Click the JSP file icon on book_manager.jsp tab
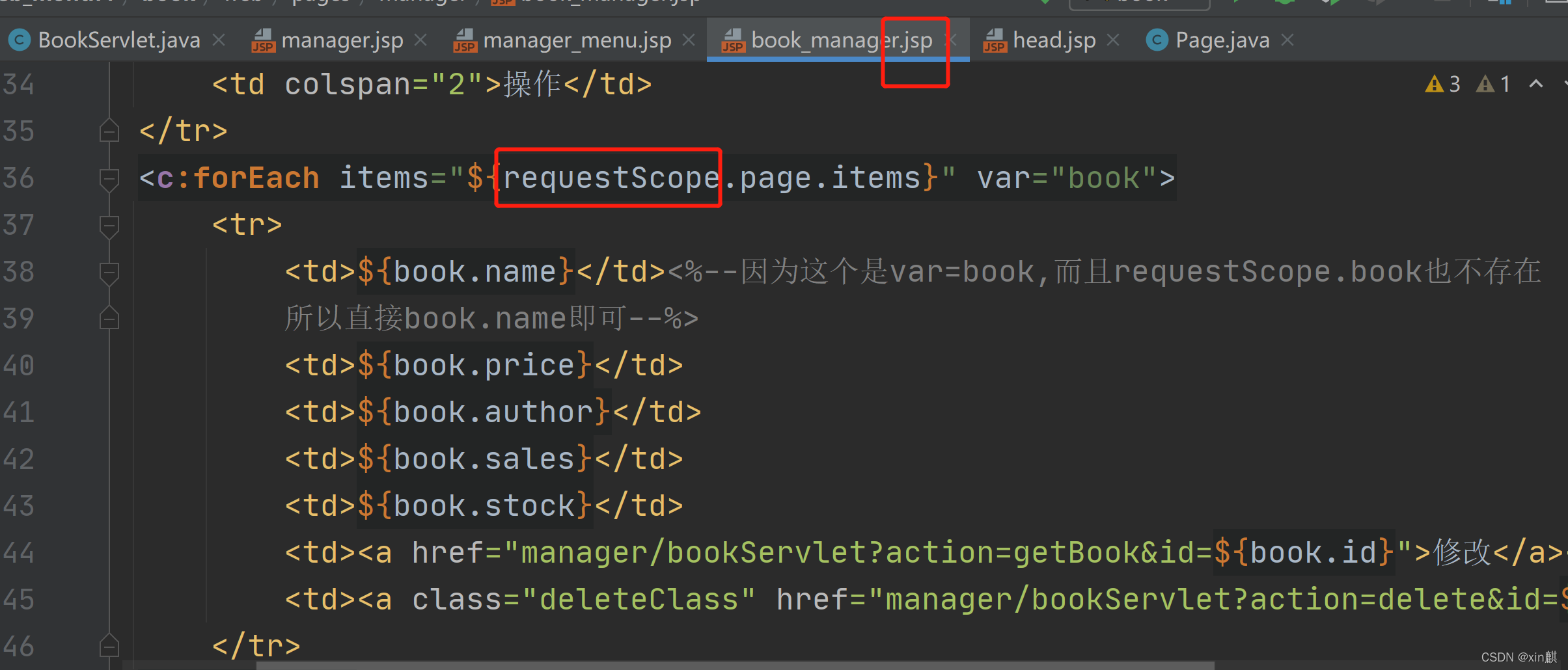Screen dimensions: 1568x670 [x=733, y=40]
